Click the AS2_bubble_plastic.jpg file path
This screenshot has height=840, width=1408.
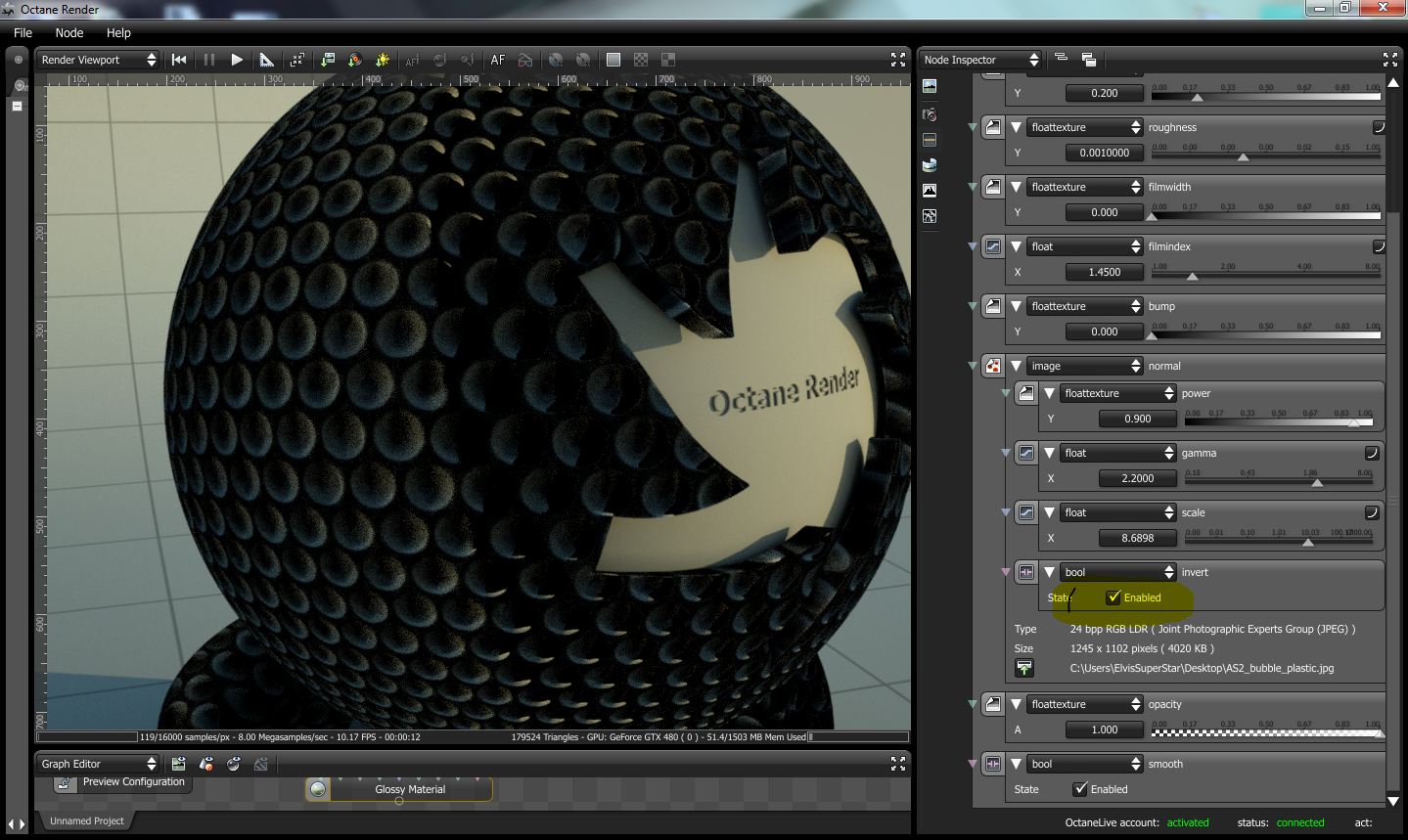pos(1202,668)
